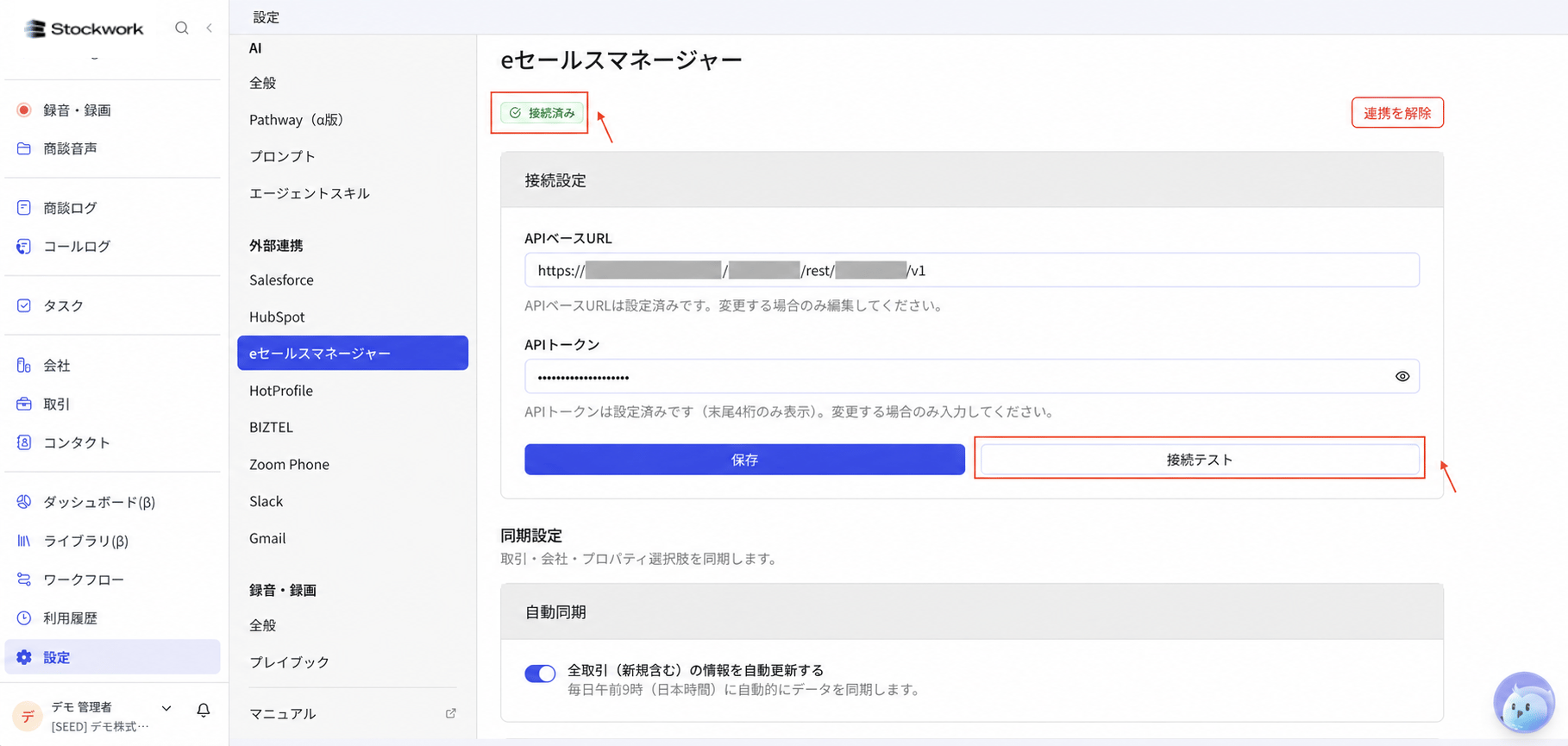The image size is (1568, 746).
Task: Click the デ user avatar
Action: 28,716
